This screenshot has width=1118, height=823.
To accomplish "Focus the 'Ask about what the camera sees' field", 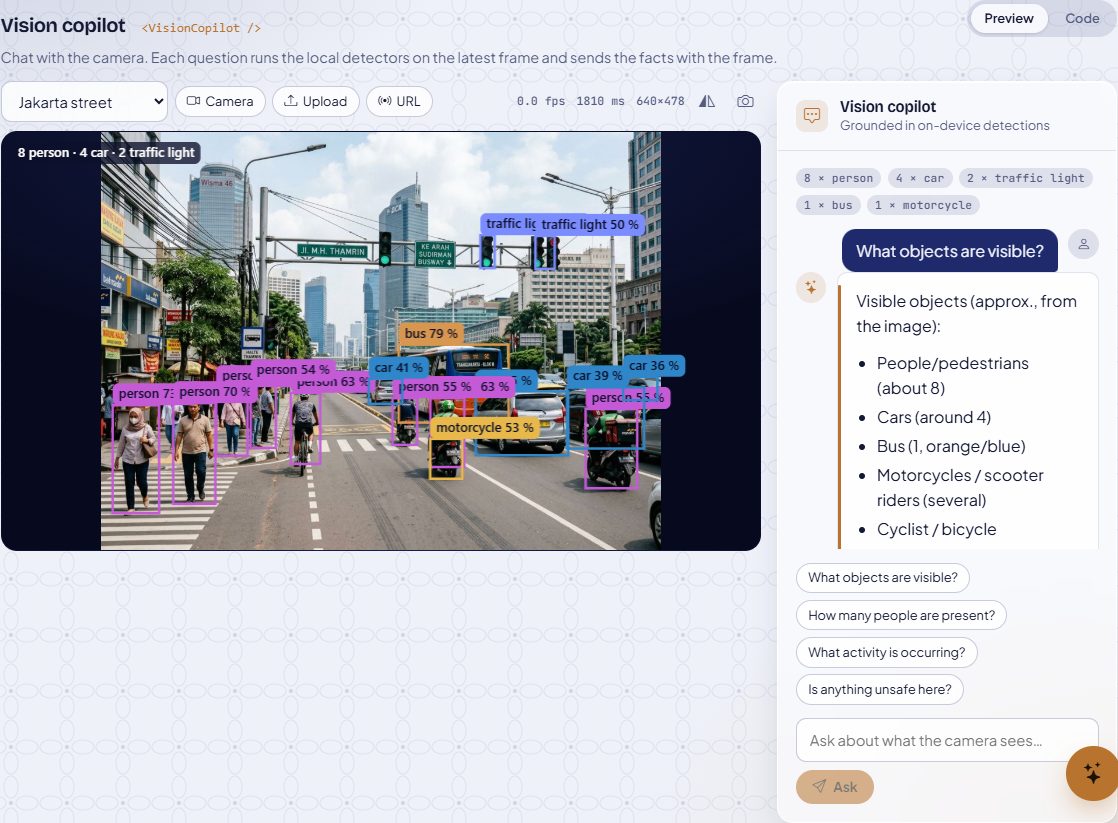I will pos(947,740).
